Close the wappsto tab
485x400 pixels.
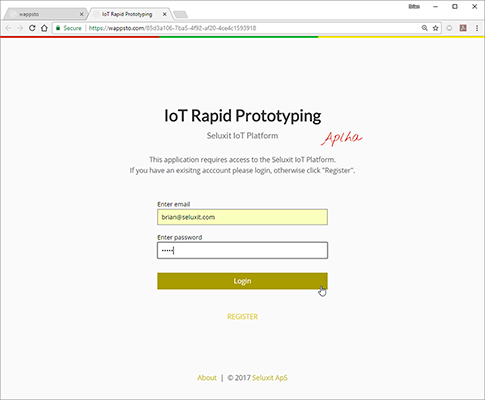click(81, 14)
